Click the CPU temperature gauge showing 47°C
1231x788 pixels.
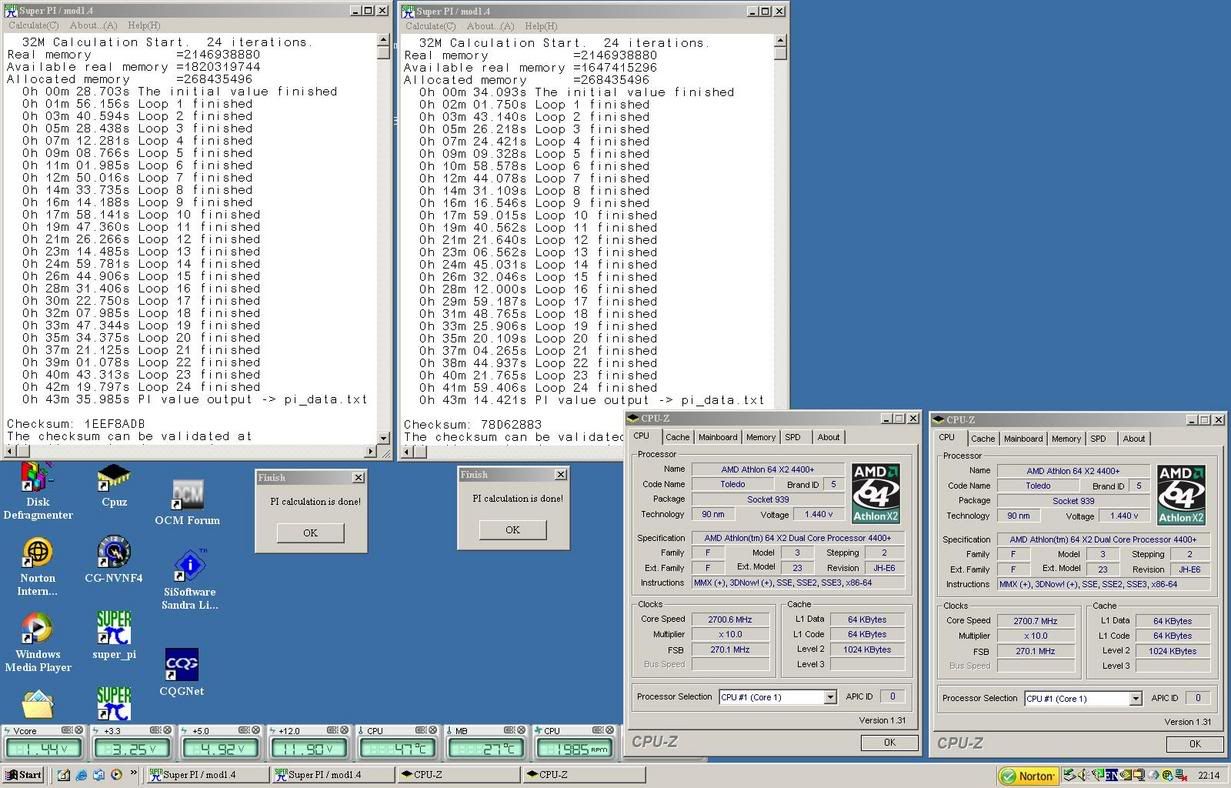click(x=398, y=742)
